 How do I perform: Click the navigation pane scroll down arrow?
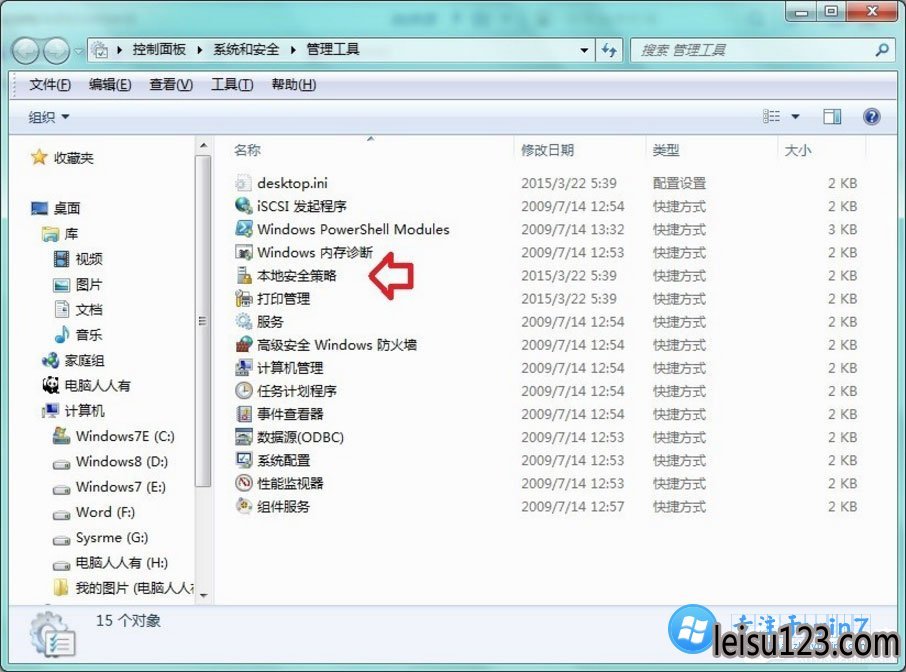203,595
